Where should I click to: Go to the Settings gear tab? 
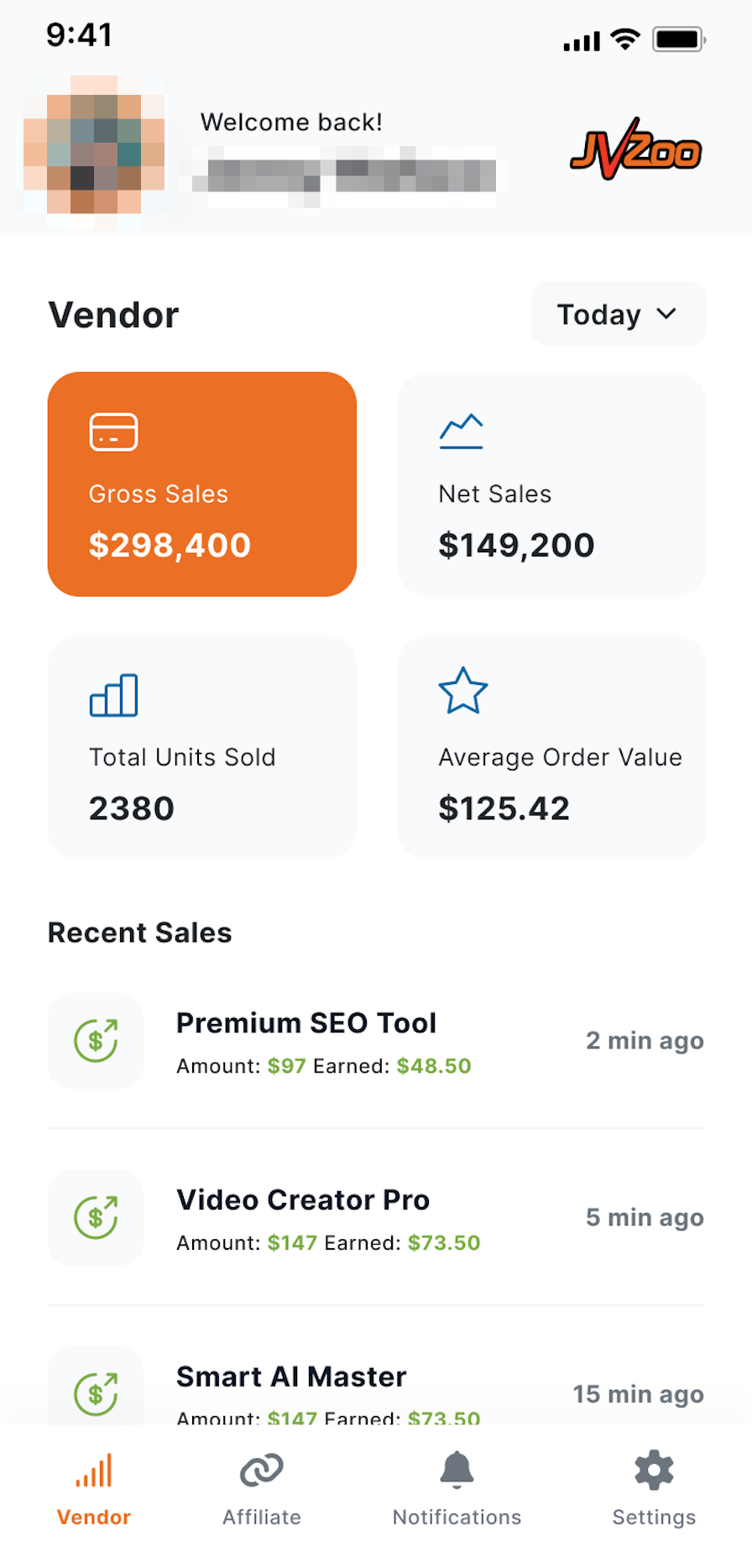click(x=654, y=1489)
